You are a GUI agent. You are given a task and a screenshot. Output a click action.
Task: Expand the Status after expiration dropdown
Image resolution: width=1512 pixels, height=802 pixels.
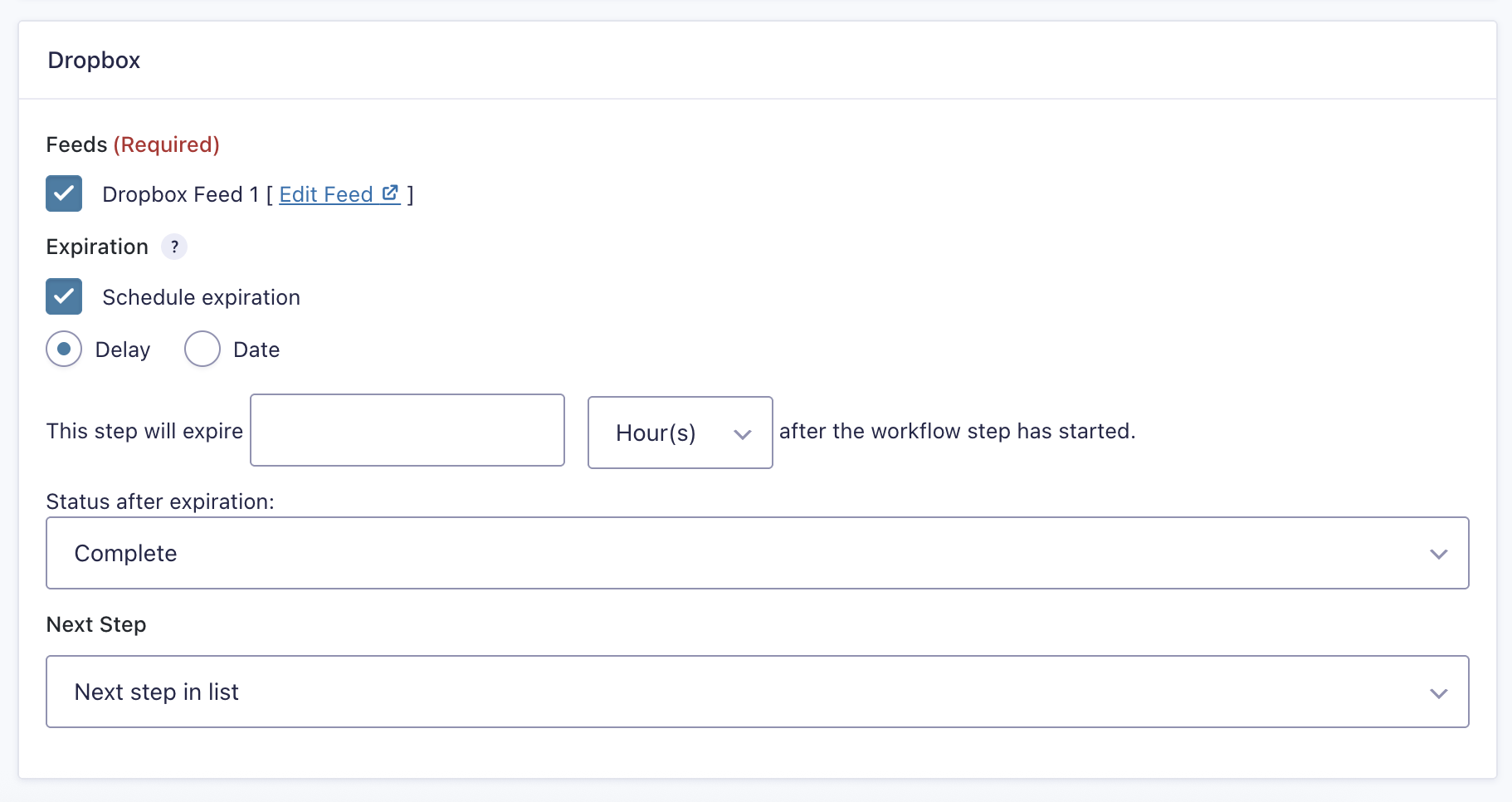757,553
